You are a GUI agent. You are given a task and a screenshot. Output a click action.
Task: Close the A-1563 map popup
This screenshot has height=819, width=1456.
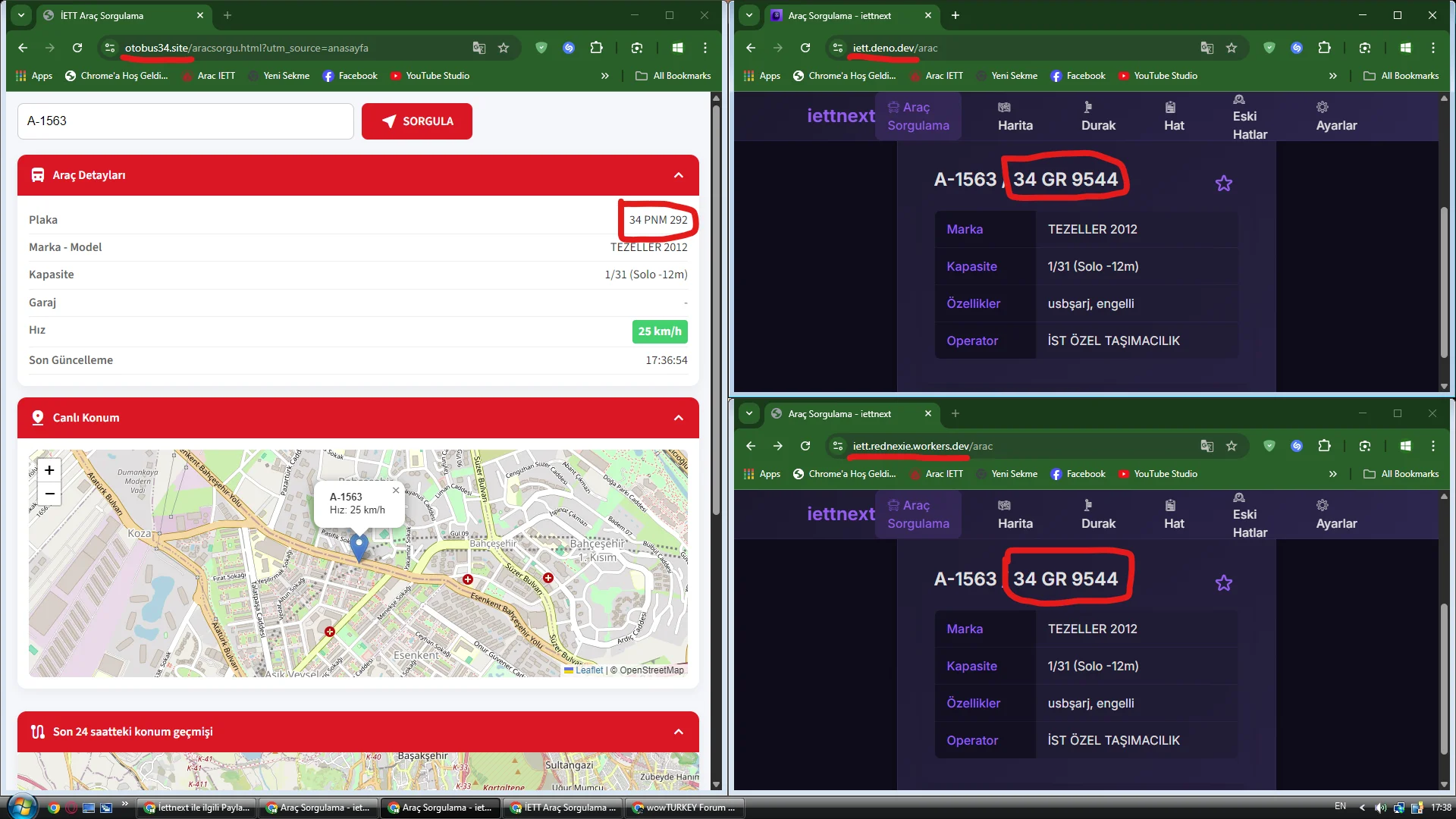coord(395,491)
